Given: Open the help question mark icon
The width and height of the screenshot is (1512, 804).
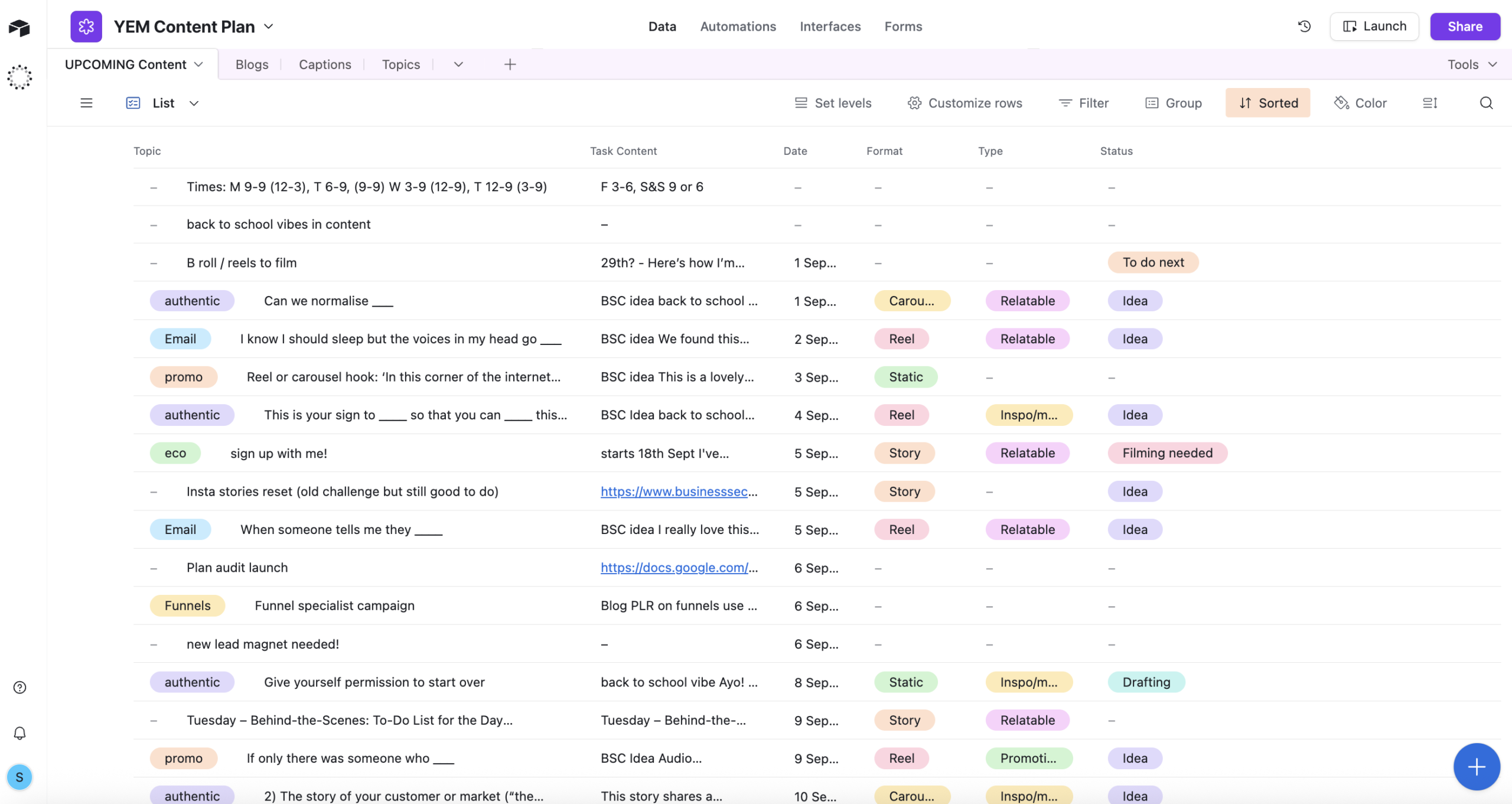Looking at the screenshot, I should pos(19,687).
